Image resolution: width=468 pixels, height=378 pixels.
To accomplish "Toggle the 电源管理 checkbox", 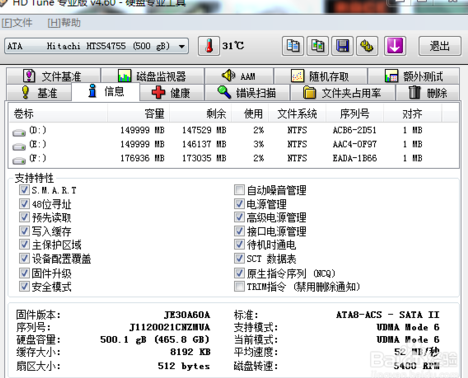I will click(x=239, y=203).
